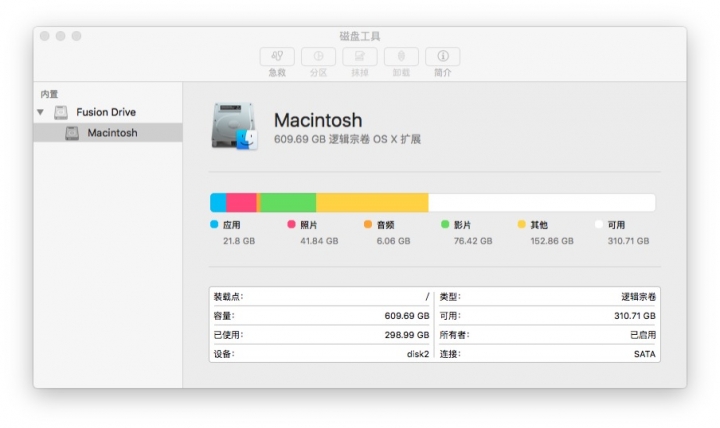The width and height of the screenshot is (720, 428).
Task: Click the 装载点 mount point row
Action: pos(321,297)
